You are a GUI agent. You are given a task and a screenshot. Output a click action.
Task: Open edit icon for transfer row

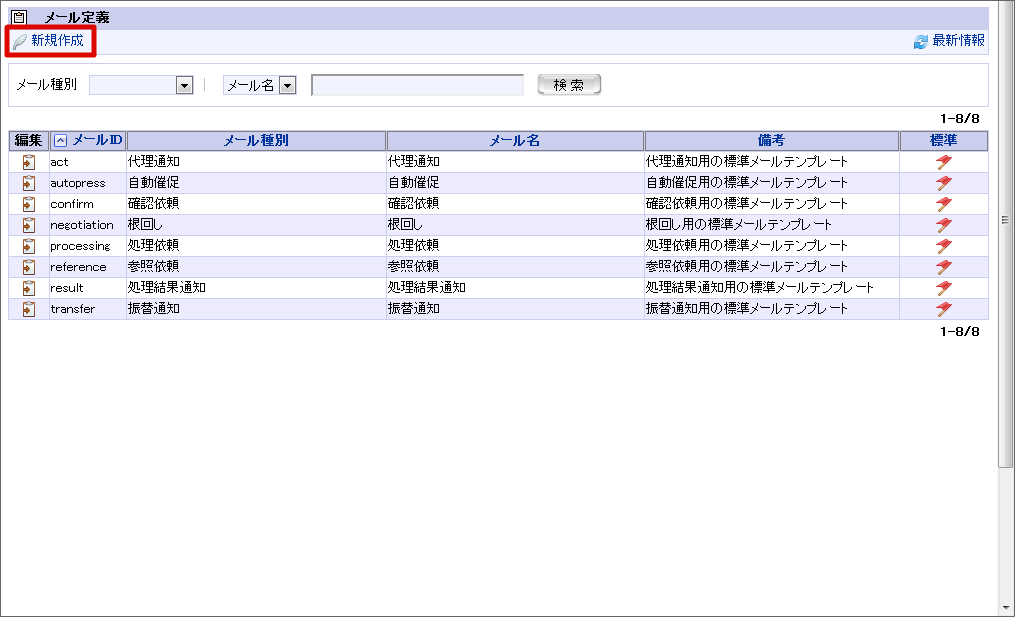tap(28, 309)
